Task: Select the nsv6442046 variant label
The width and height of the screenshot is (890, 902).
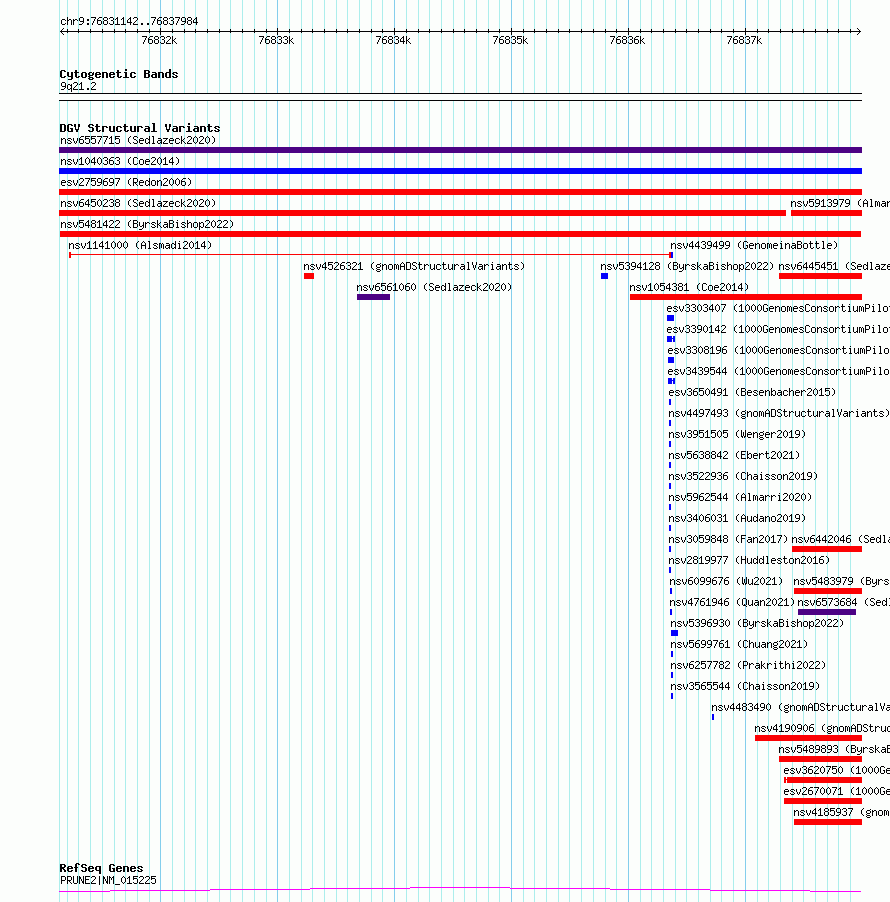Action: click(x=841, y=539)
